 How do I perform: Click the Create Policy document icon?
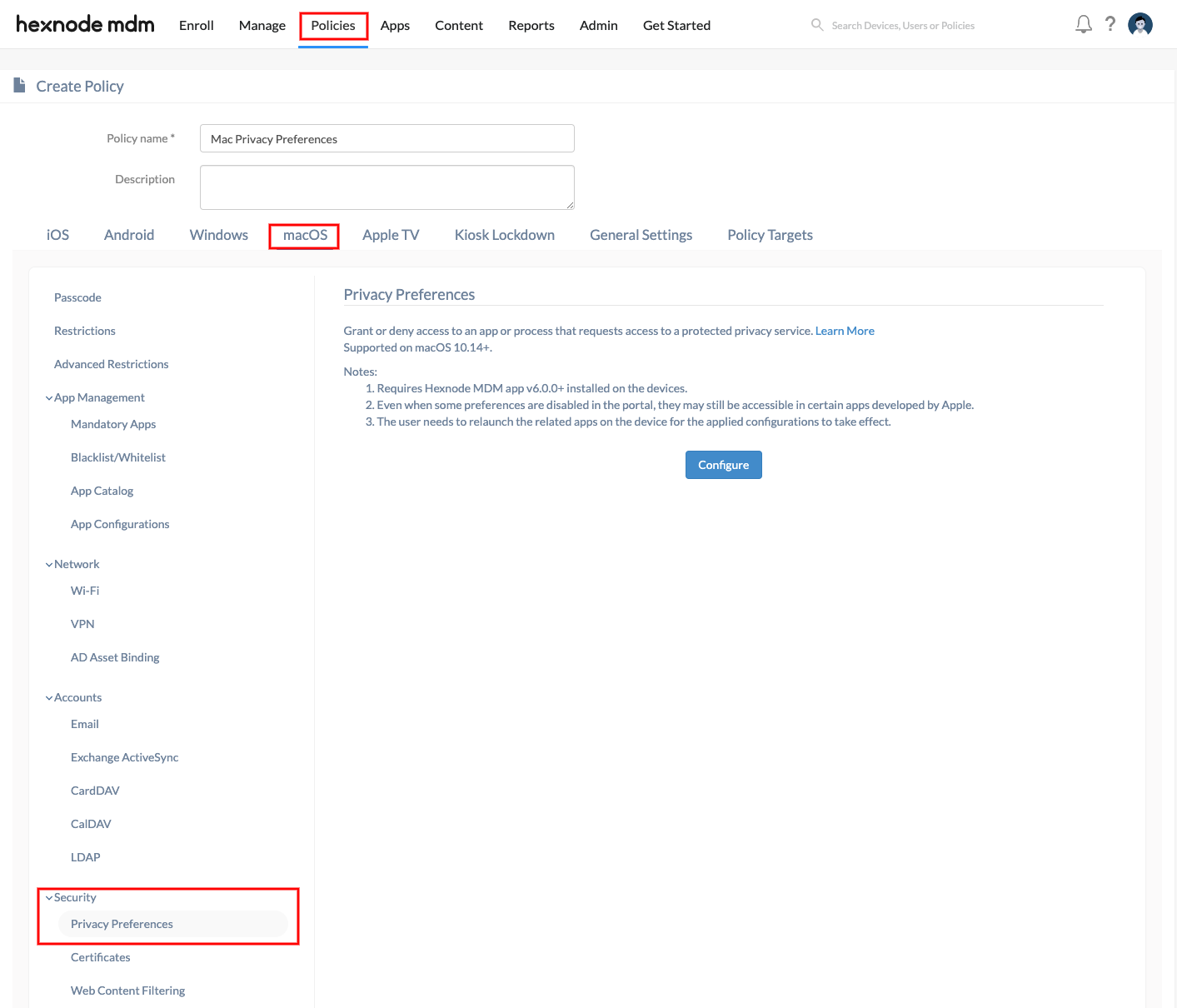coord(19,85)
